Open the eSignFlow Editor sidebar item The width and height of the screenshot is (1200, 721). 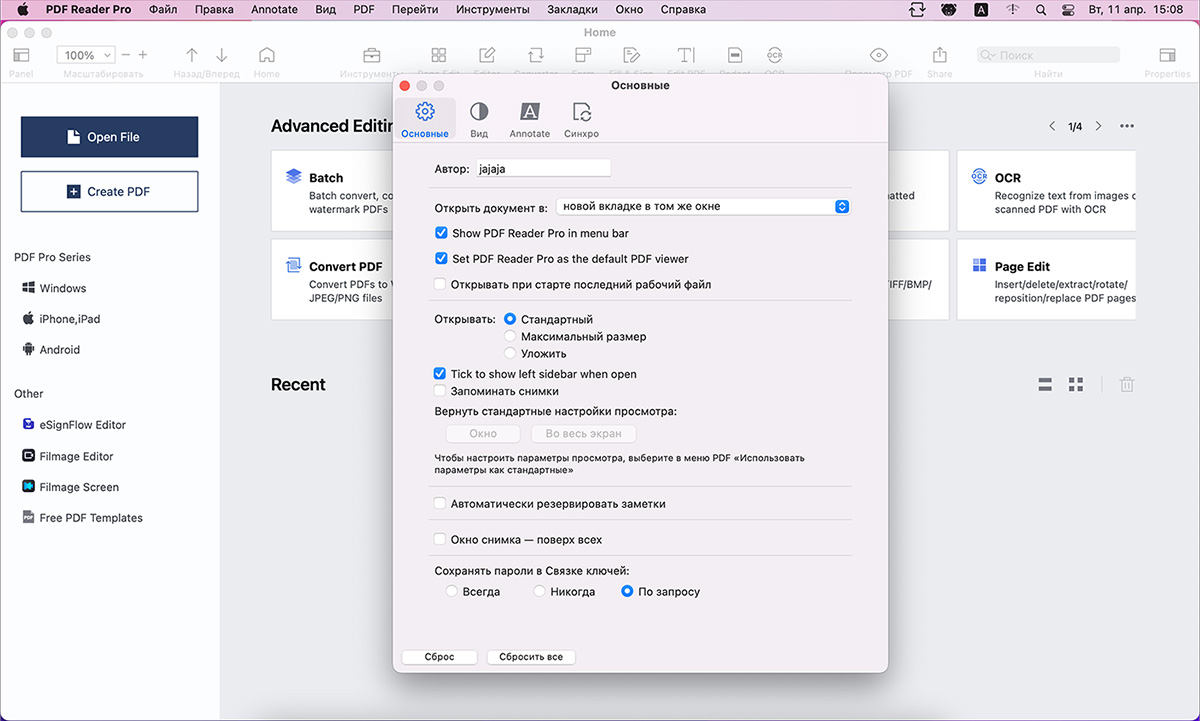(x=74, y=425)
